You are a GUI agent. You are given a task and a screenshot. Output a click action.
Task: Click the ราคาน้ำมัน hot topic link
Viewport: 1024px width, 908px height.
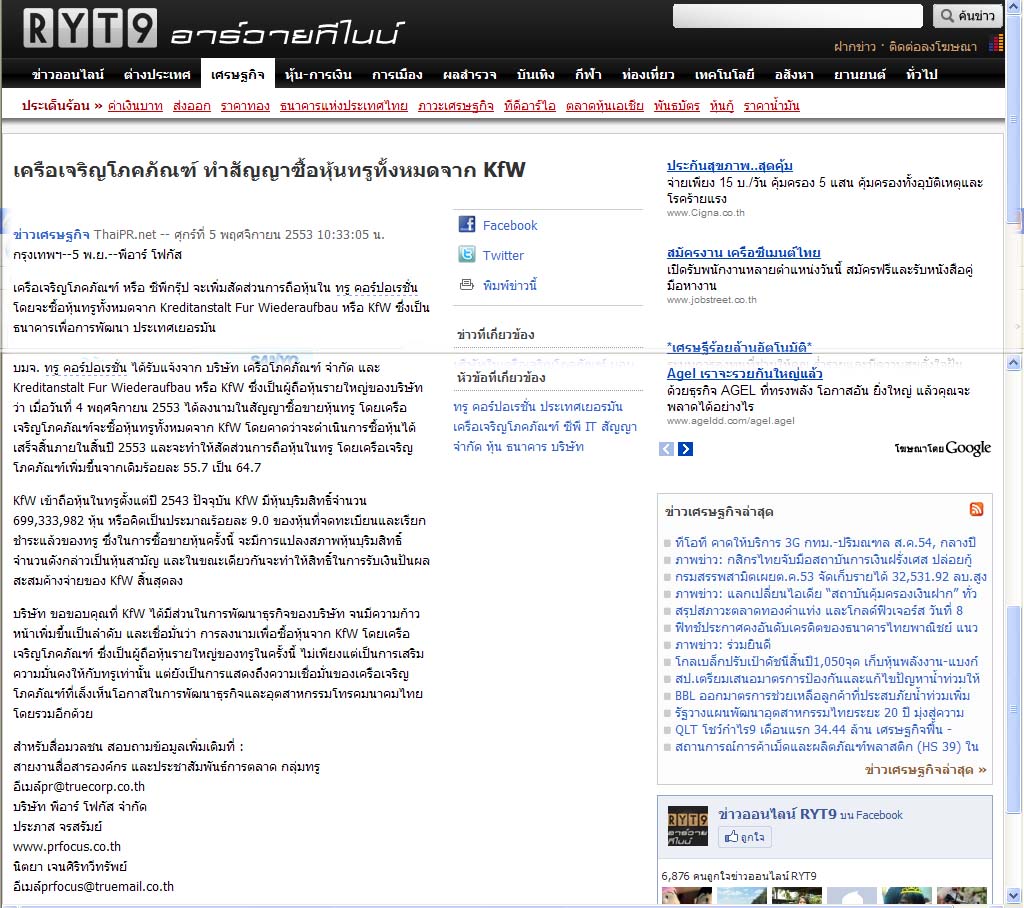click(771, 105)
